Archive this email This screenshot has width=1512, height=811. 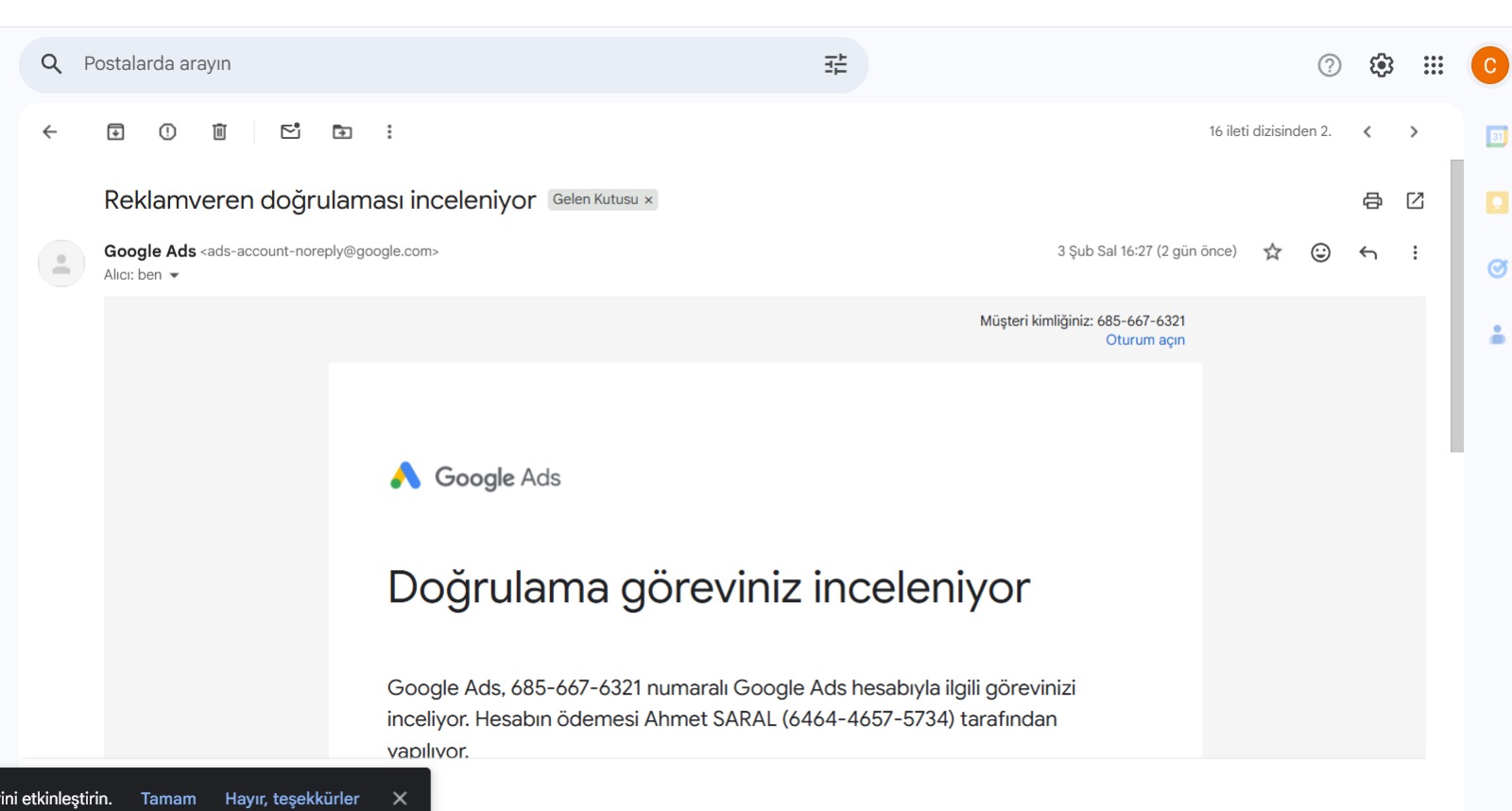115,131
